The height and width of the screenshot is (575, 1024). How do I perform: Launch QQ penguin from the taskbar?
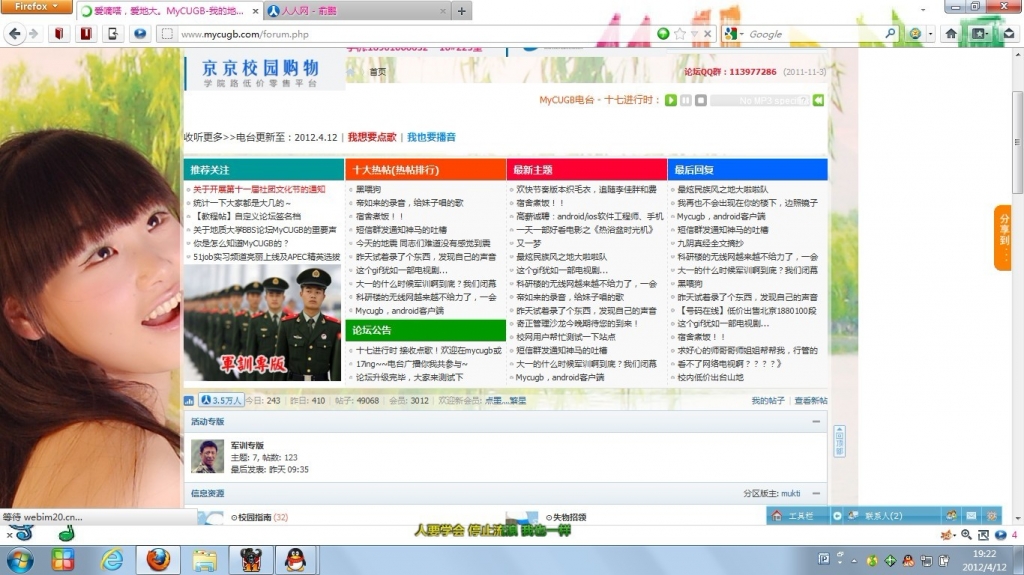click(295, 560)
